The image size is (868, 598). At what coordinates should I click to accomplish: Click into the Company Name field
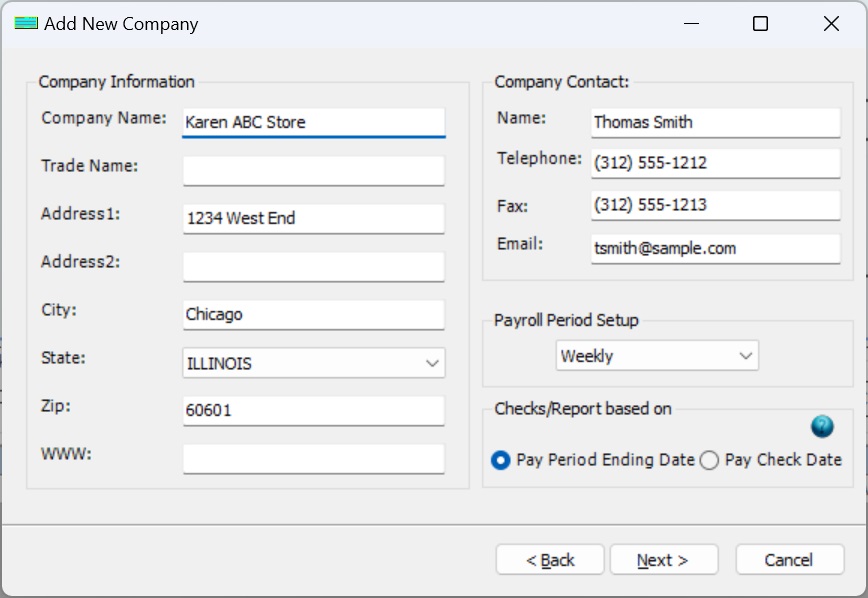pyautogui.click(x=312, y=122)
